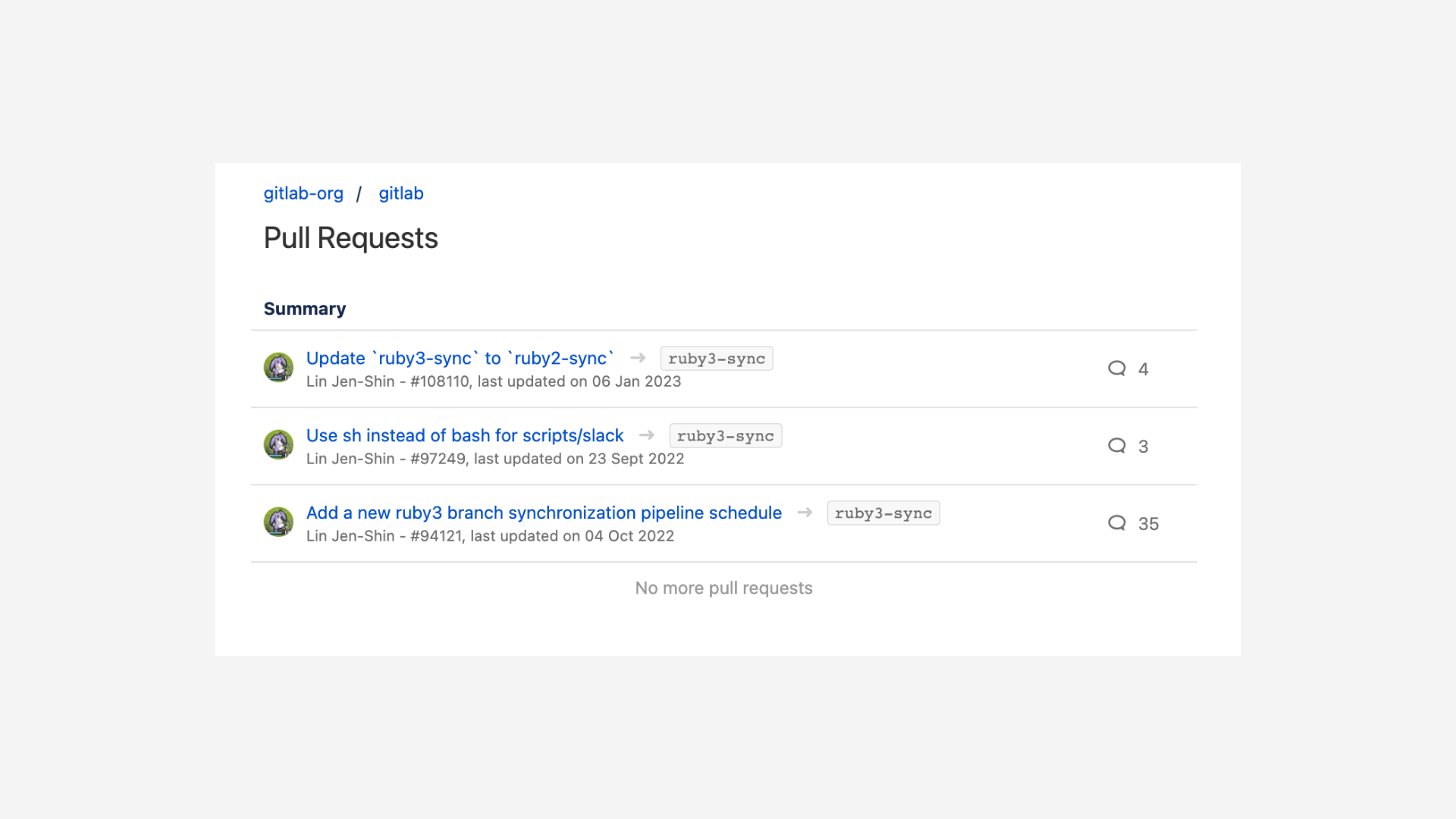Click the ruby3-sync label beside the pipeline schedule request

883,513
